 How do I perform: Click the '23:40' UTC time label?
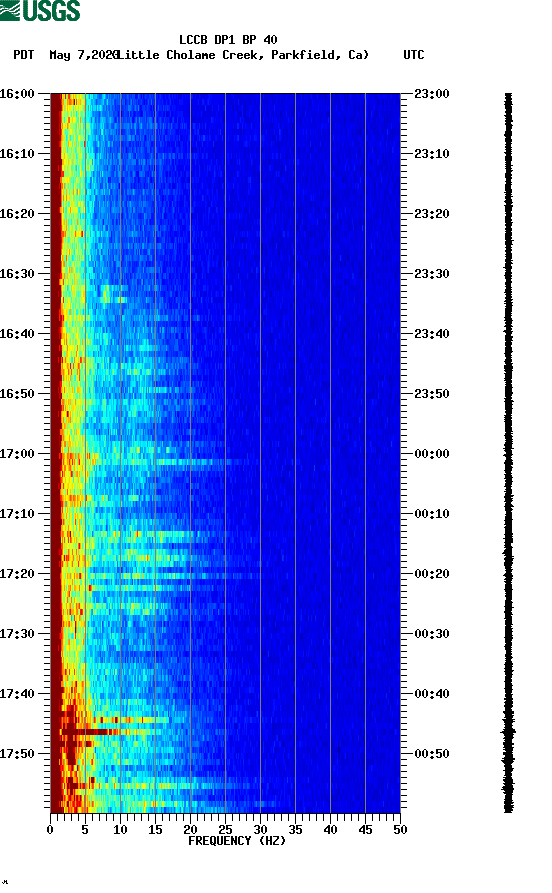[x=432, y=334]
